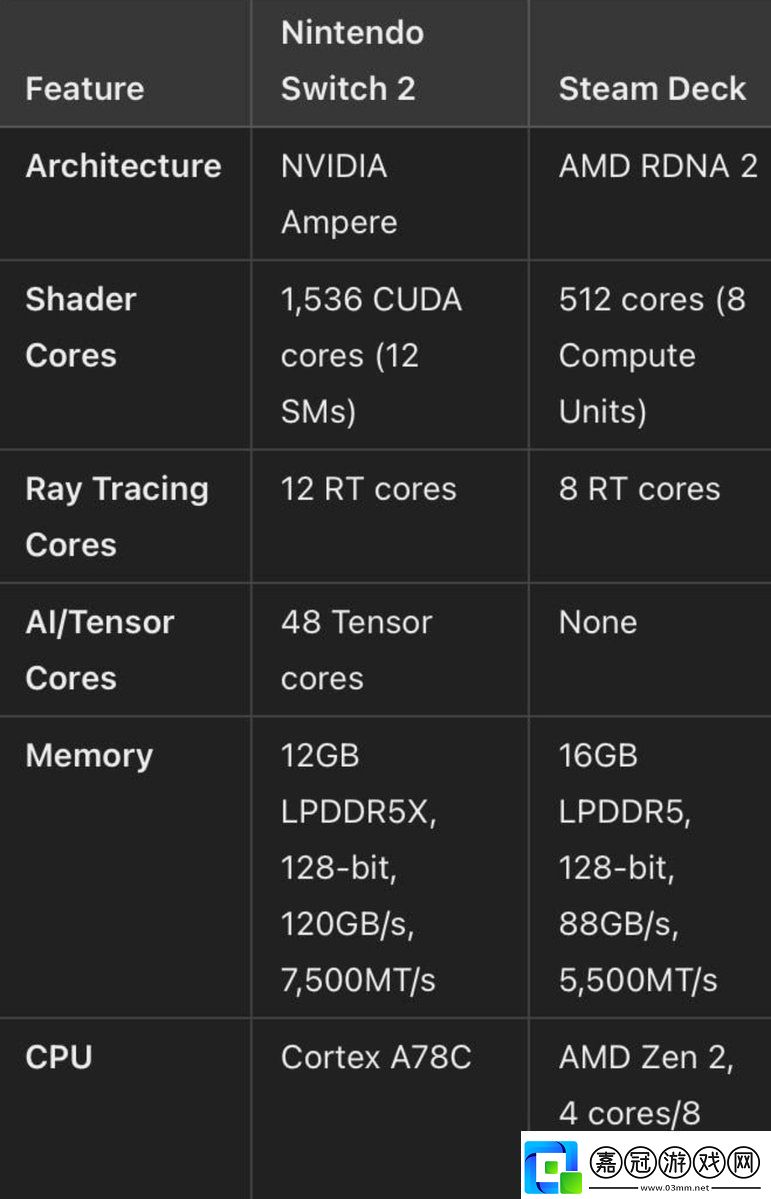
Task: Select the Nintendo Switch 2 column header
Action: [353, 60]
